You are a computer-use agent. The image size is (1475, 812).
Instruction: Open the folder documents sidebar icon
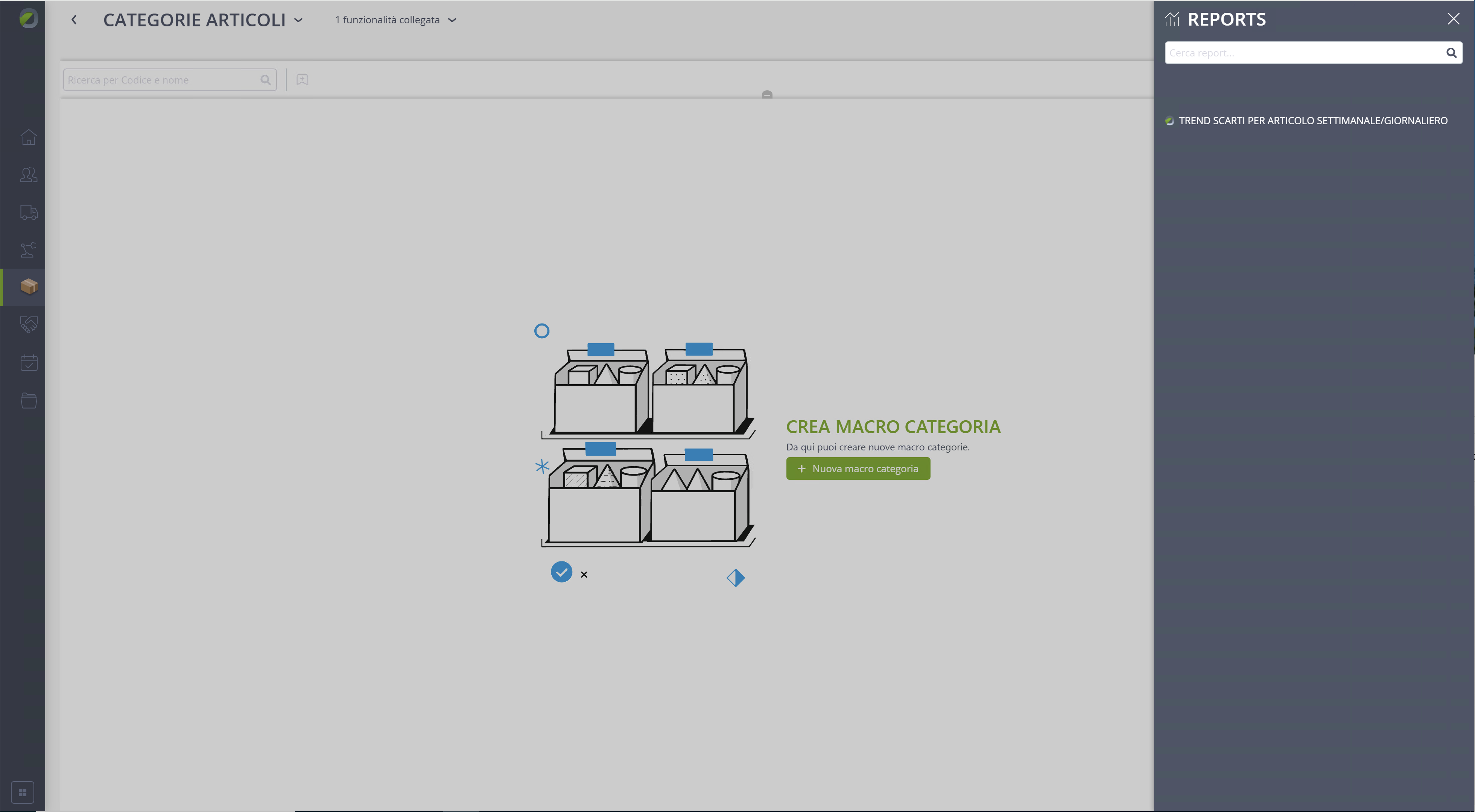pyautogui.click(x=29, y=400)
